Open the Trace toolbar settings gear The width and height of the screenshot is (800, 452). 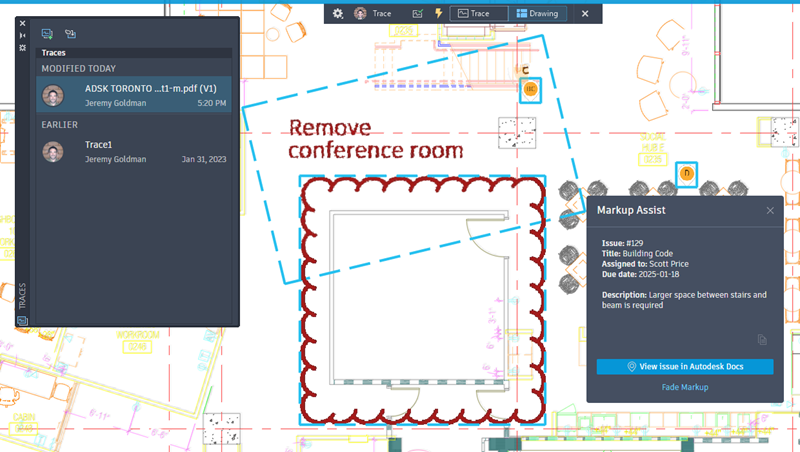click(338, 14)
